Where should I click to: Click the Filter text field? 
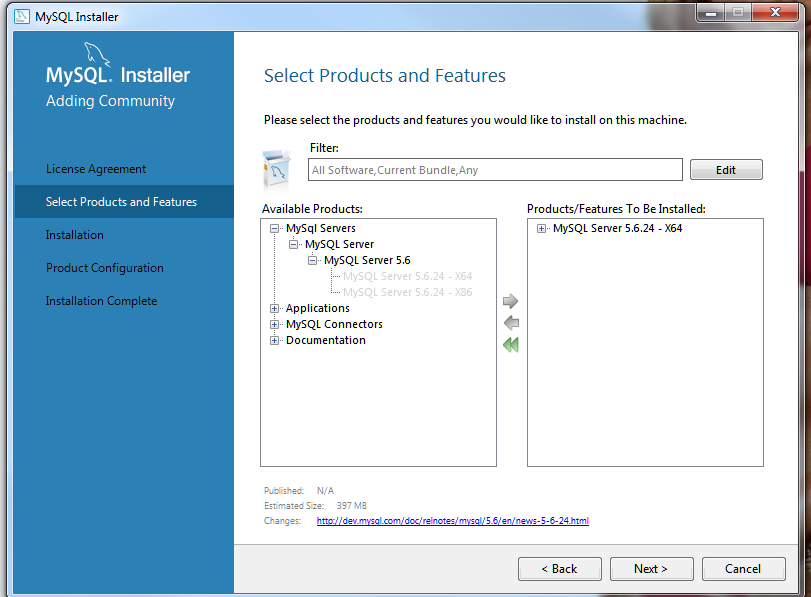[x=495, y=170]
